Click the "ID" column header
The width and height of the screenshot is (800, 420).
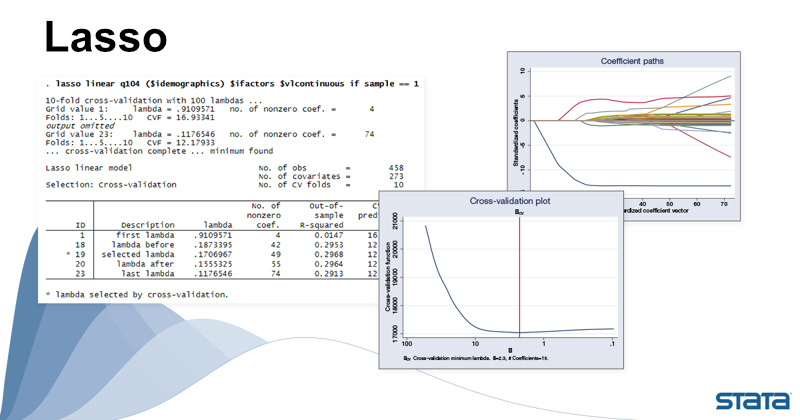tap(80, 225)
